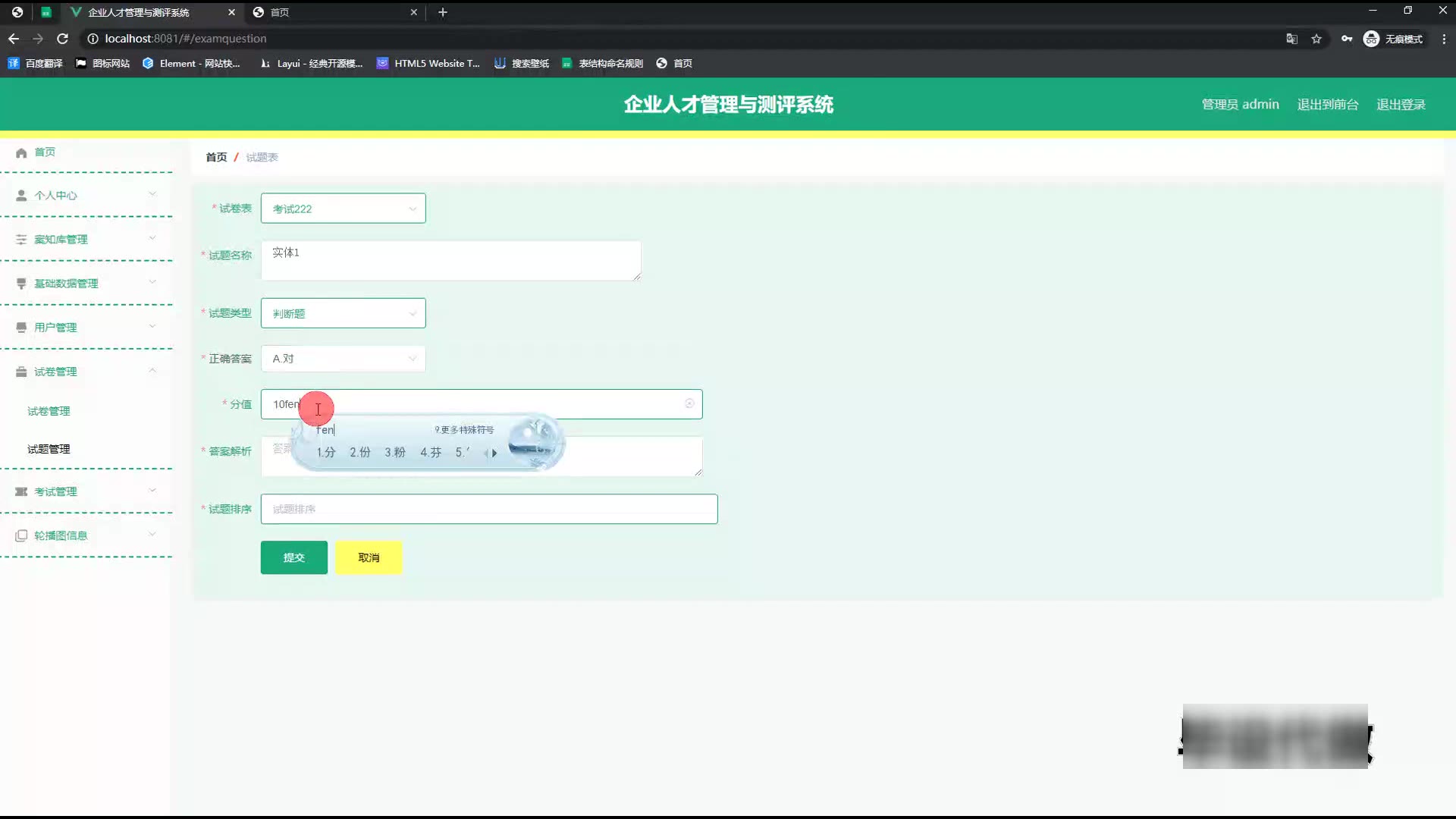Click the 分值 input field
Viewport: 1456px width, 819px height.
point(482,404)
